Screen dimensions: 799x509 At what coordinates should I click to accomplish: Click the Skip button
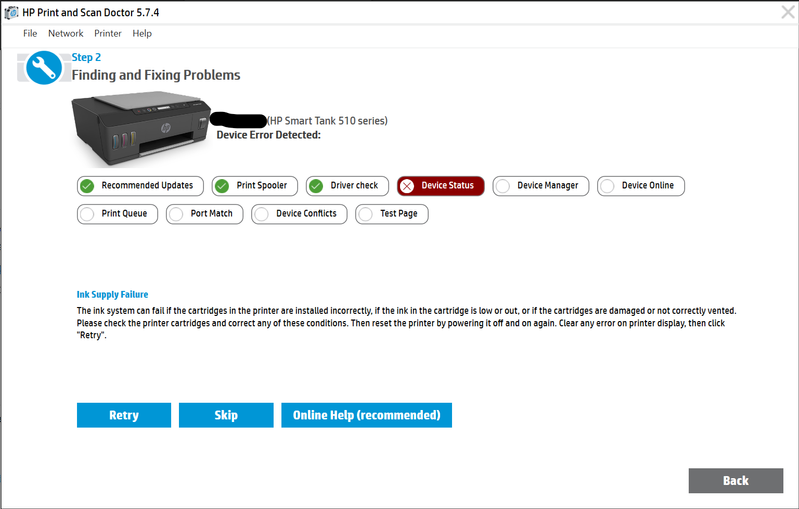[x=226, y=415]
